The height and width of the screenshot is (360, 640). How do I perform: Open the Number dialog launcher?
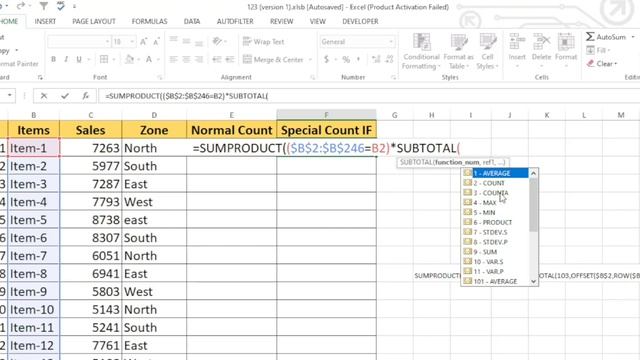click(x=393, y=77)
